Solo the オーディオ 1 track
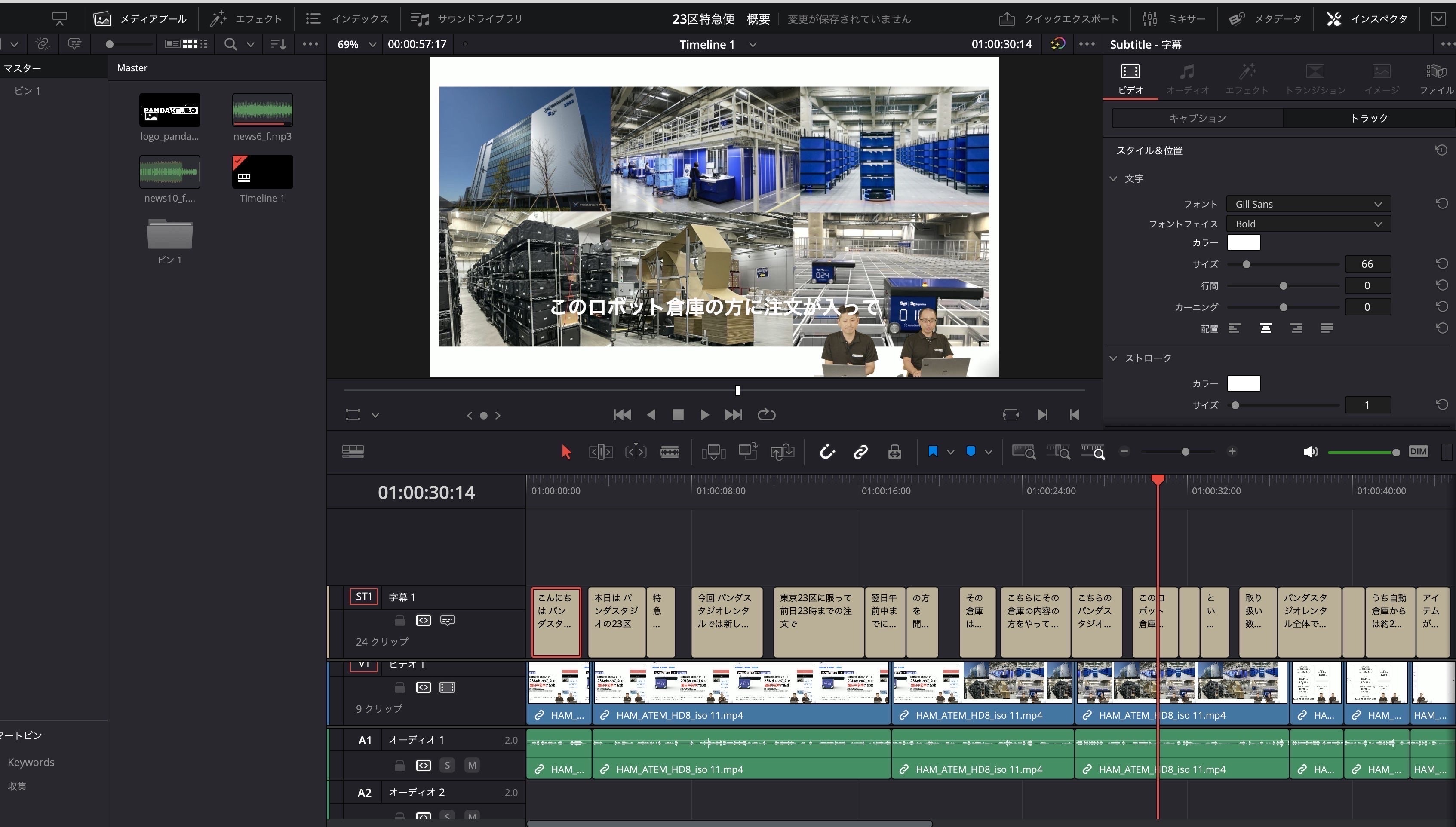Image resolution: width=1456 pixels, height=827 pixels. click(x=447, y=765)
